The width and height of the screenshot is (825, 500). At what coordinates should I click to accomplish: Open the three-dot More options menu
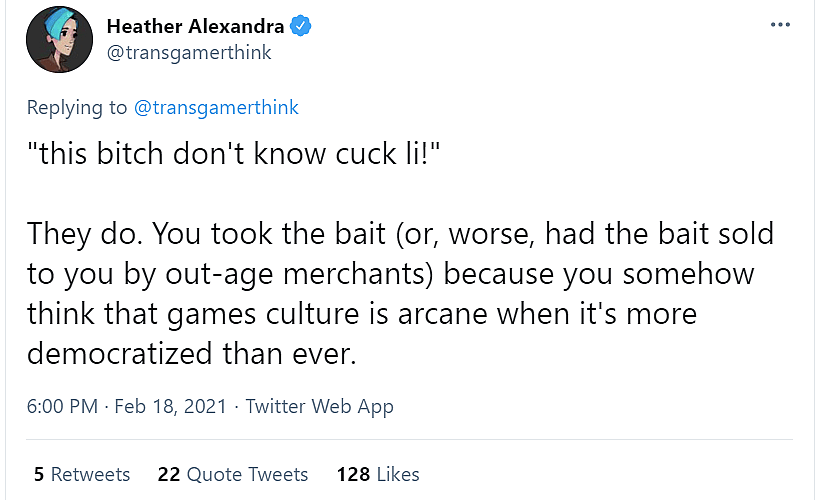(780, 25)
